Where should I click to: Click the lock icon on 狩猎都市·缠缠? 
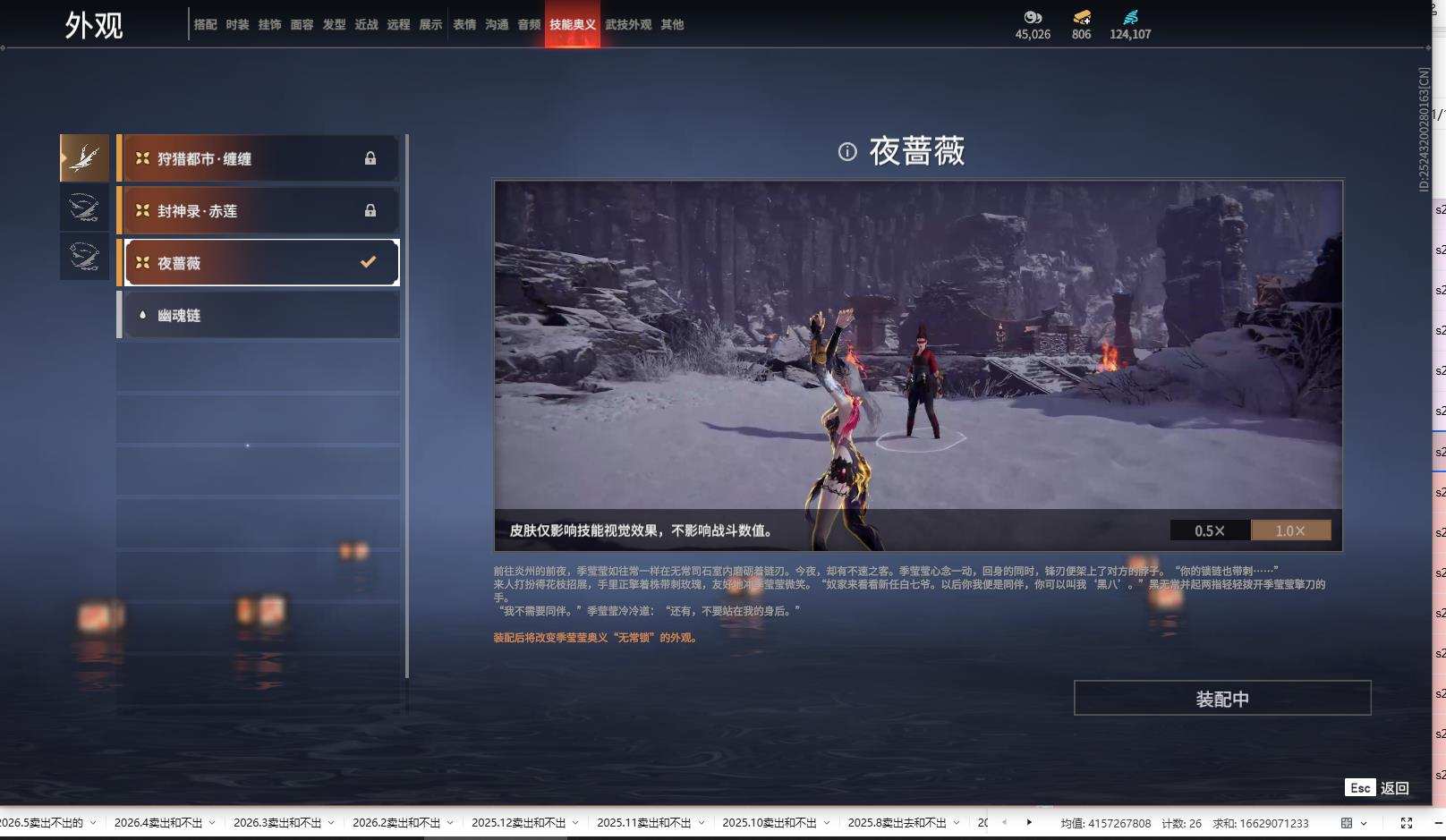click(370, 158)
